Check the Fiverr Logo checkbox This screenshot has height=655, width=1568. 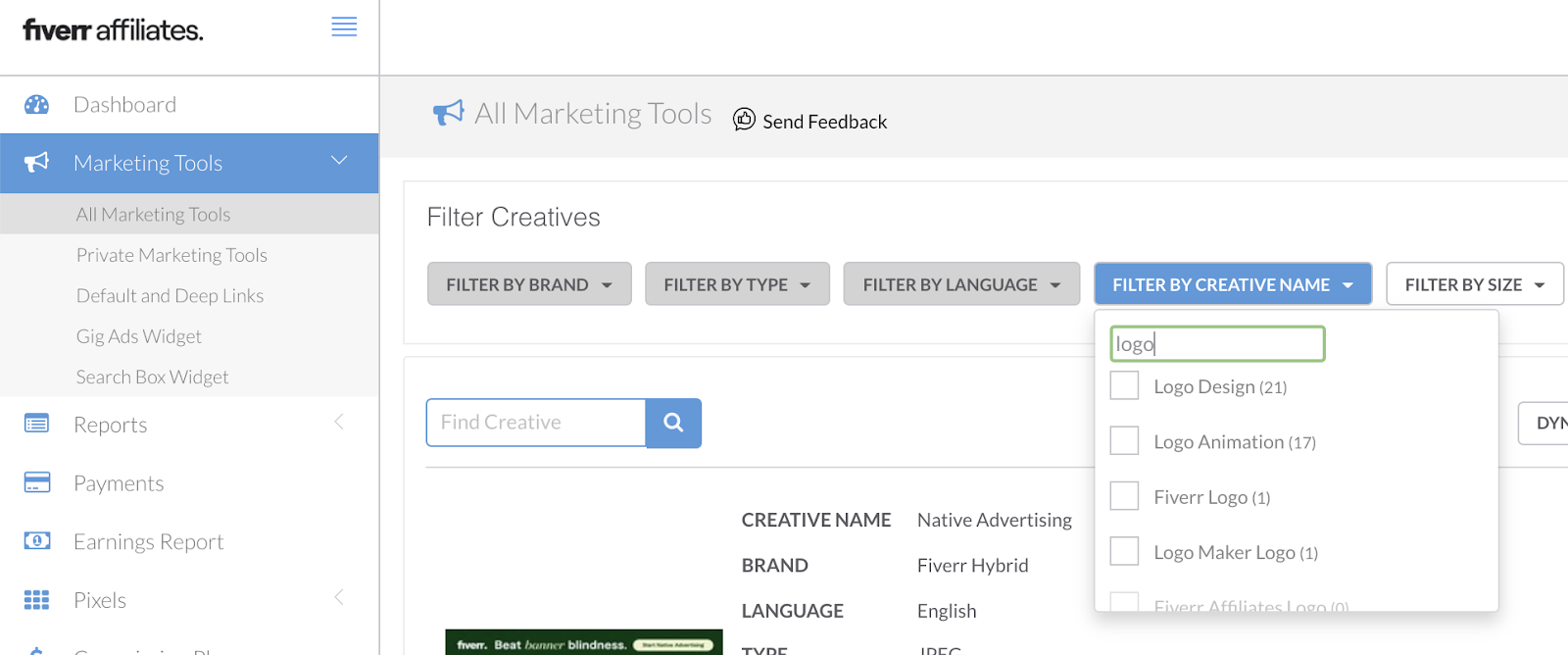click(x=1124, y=496)
